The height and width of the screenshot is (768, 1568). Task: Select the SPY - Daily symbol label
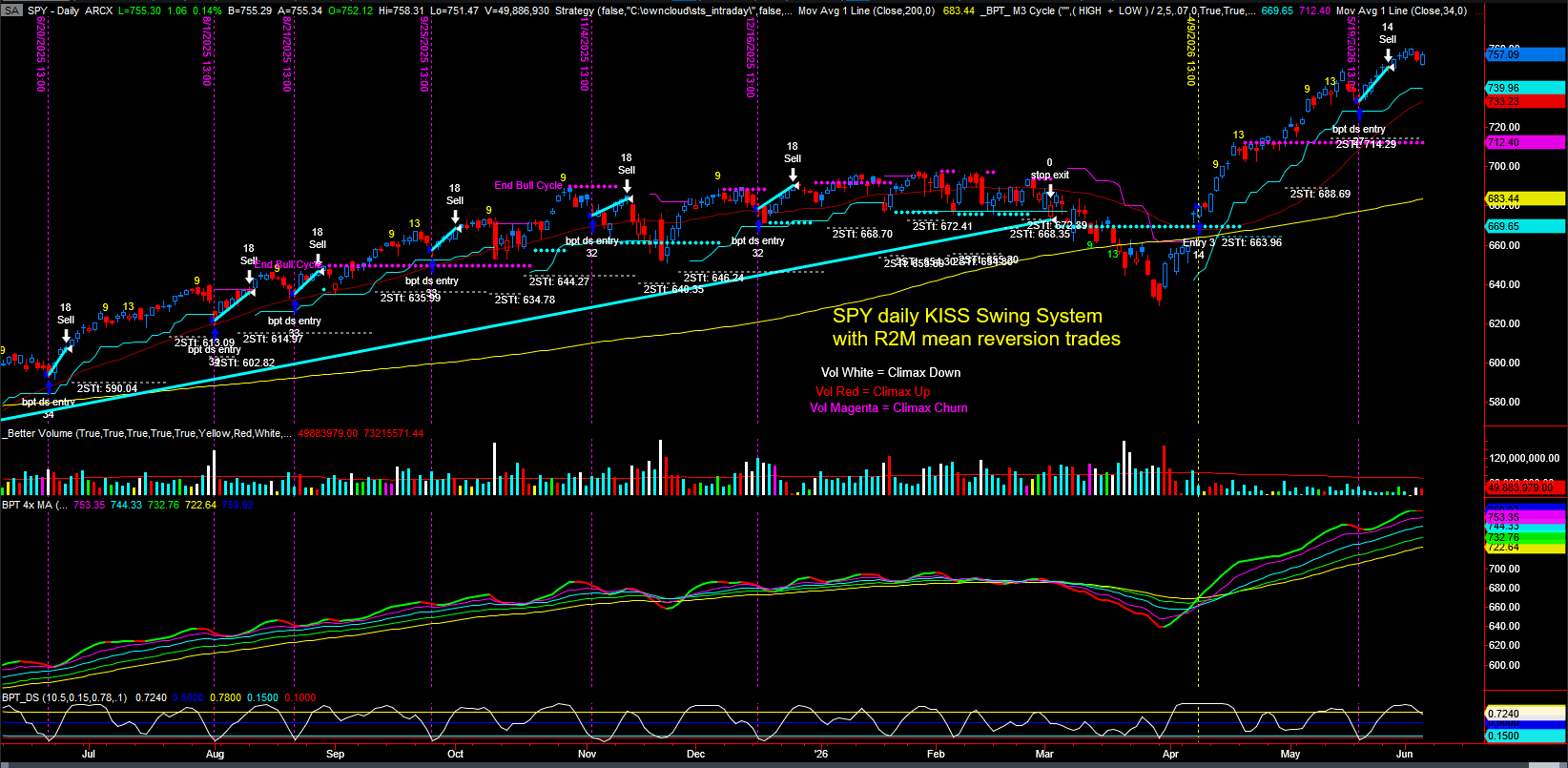coord(53,10)
